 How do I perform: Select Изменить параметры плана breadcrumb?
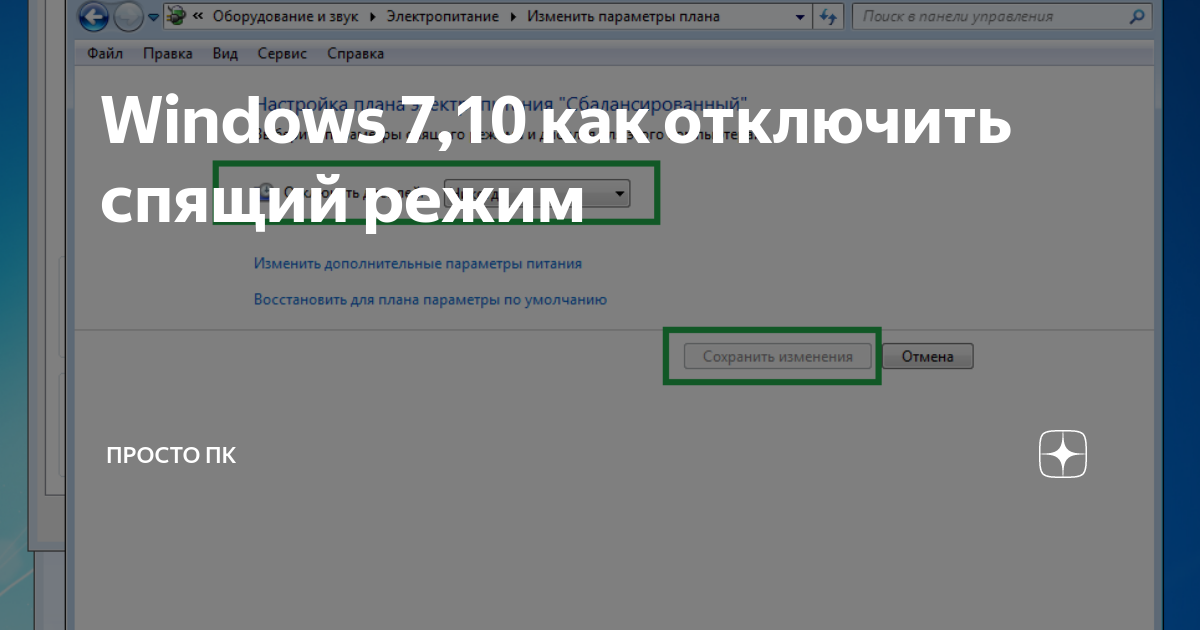click(x=623, y=17)
